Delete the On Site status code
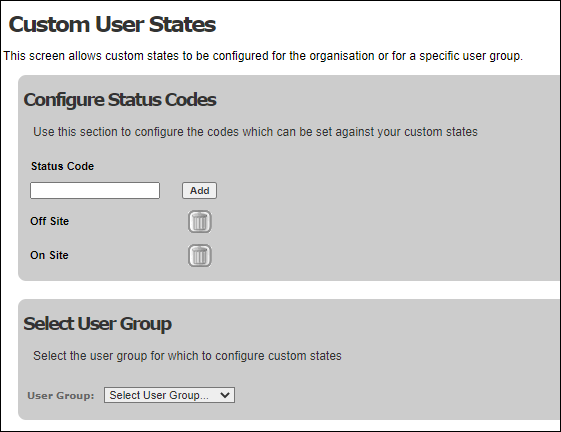Viewport: 561px width, 432px height. 200,256
